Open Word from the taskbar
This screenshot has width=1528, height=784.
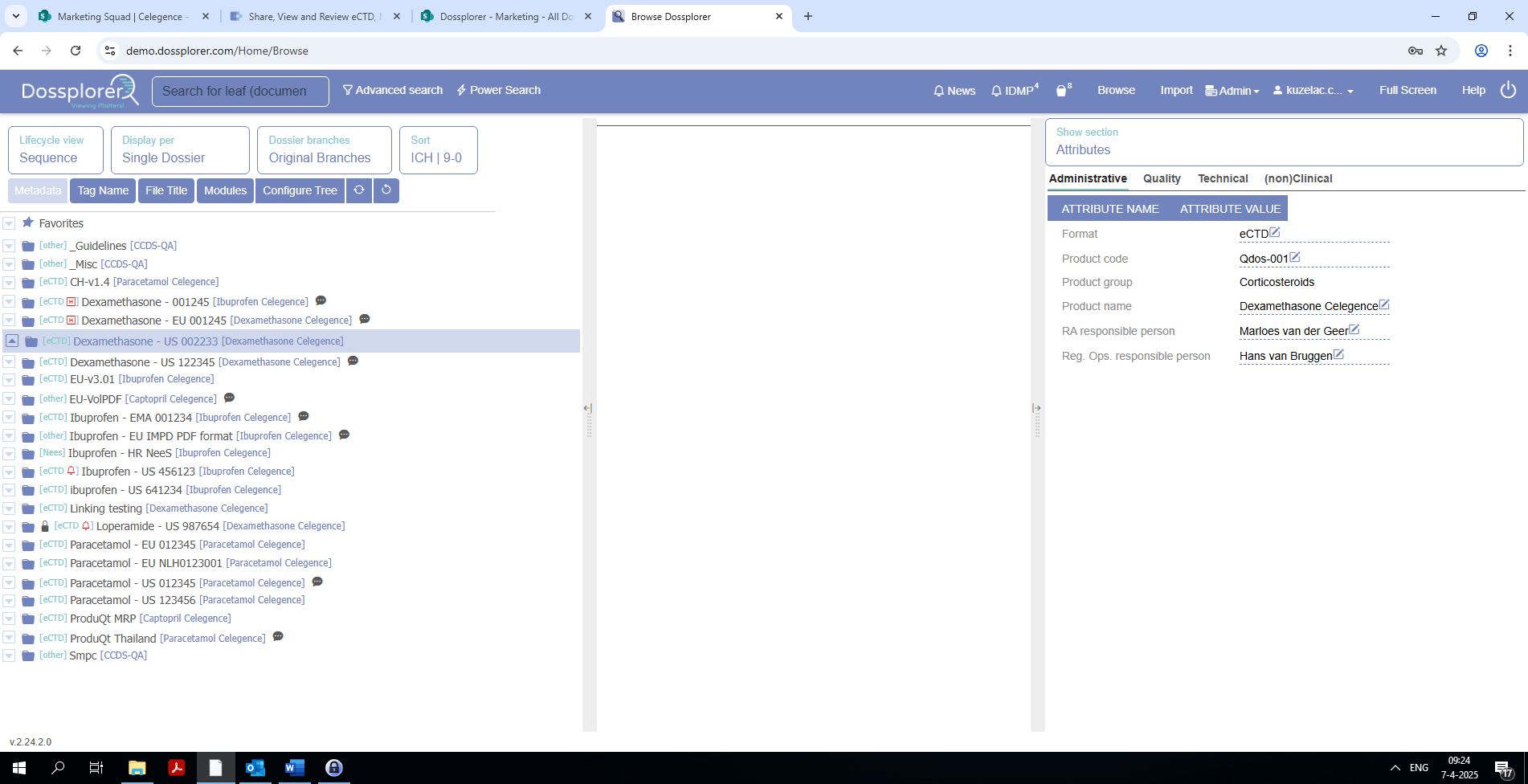point(295,768)
